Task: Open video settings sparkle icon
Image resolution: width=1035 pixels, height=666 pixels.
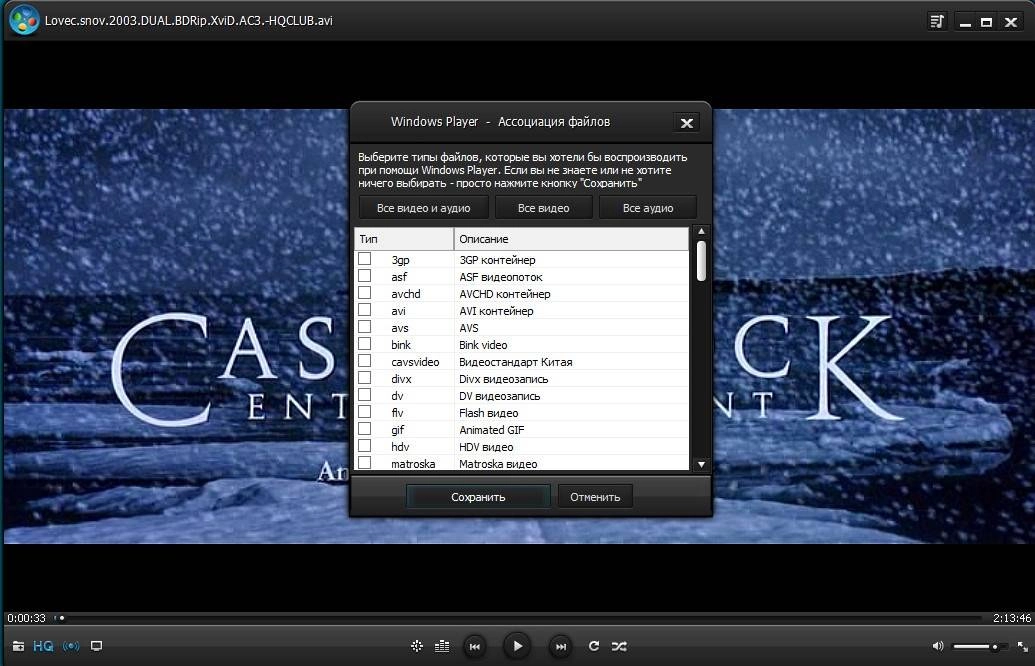Action: (x=417, y=646)
